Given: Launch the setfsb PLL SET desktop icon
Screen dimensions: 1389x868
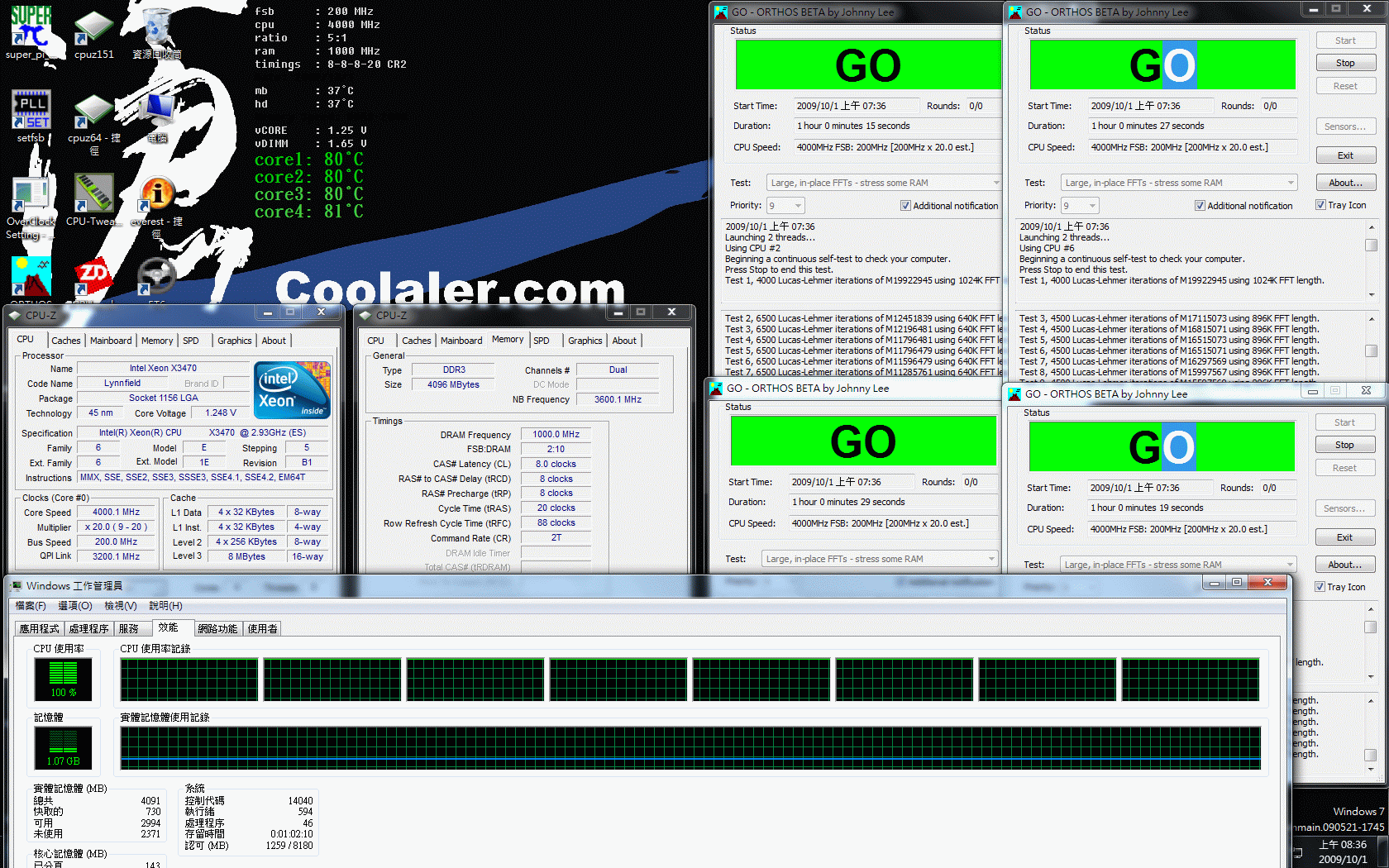Looking at the screenshot, I should point(31,116).
